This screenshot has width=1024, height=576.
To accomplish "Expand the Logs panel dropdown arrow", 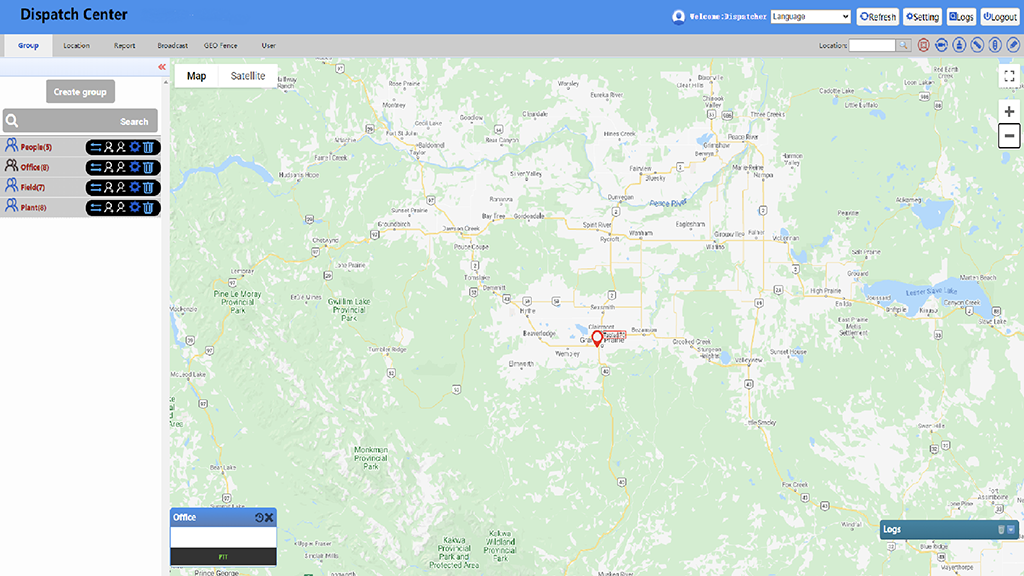I will (x=1011, y=530).
